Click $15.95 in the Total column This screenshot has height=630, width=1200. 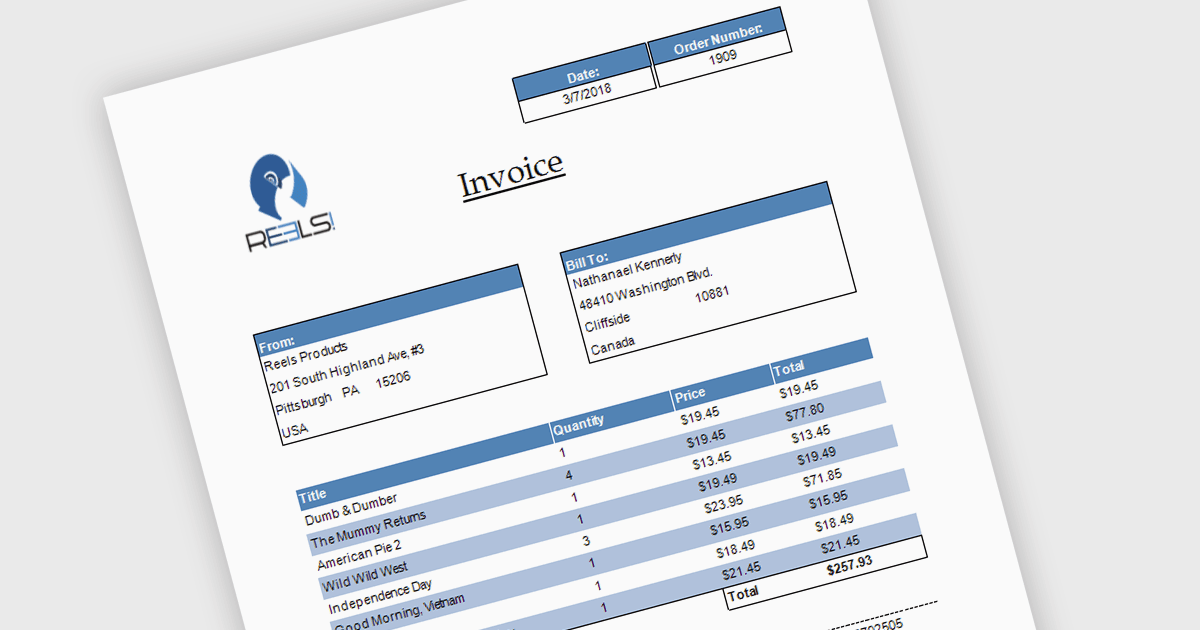coord(828,501)
